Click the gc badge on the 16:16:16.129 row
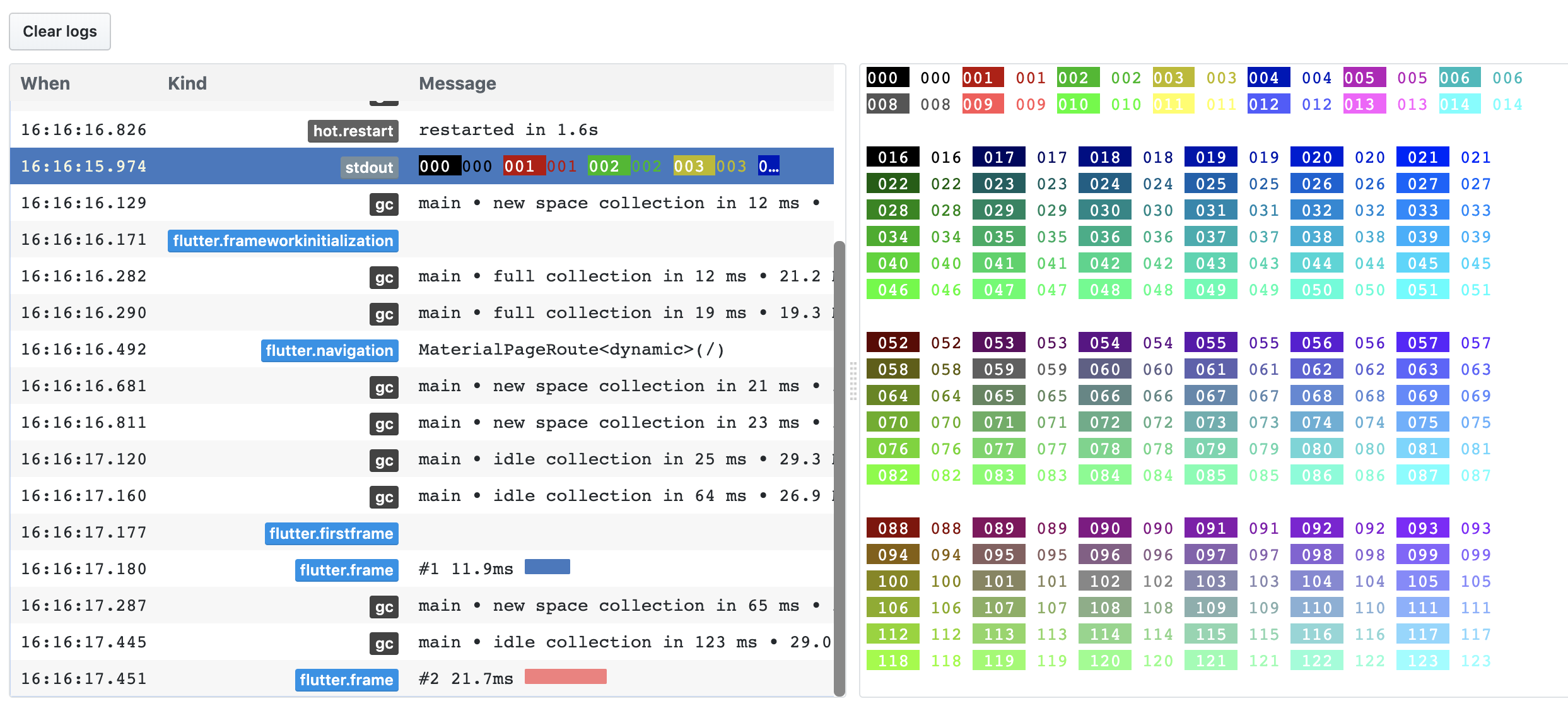Screen dimensions: 1568x713 (384, 204)
